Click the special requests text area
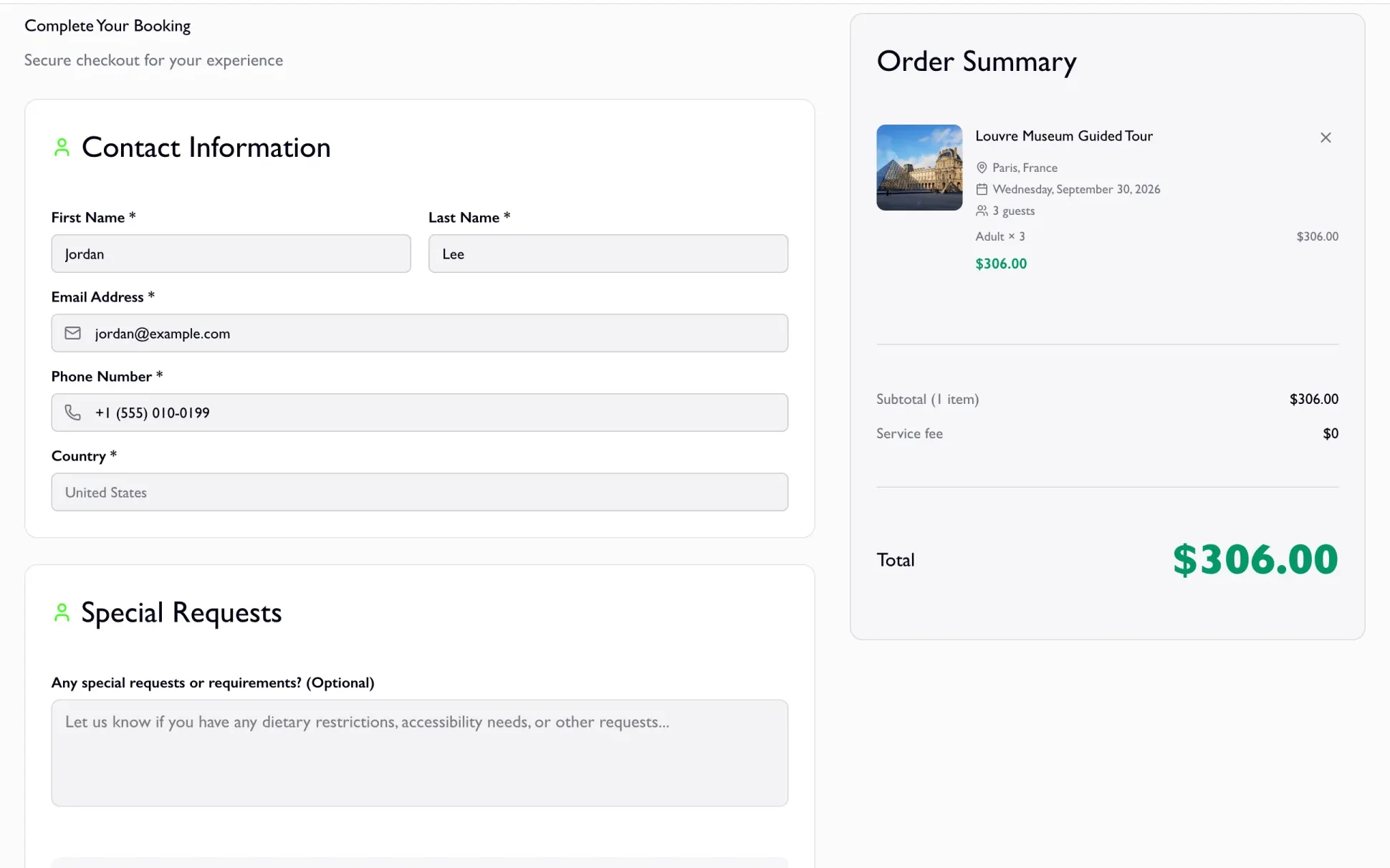This screenshot has width=1390, height=868. (419, 753)
